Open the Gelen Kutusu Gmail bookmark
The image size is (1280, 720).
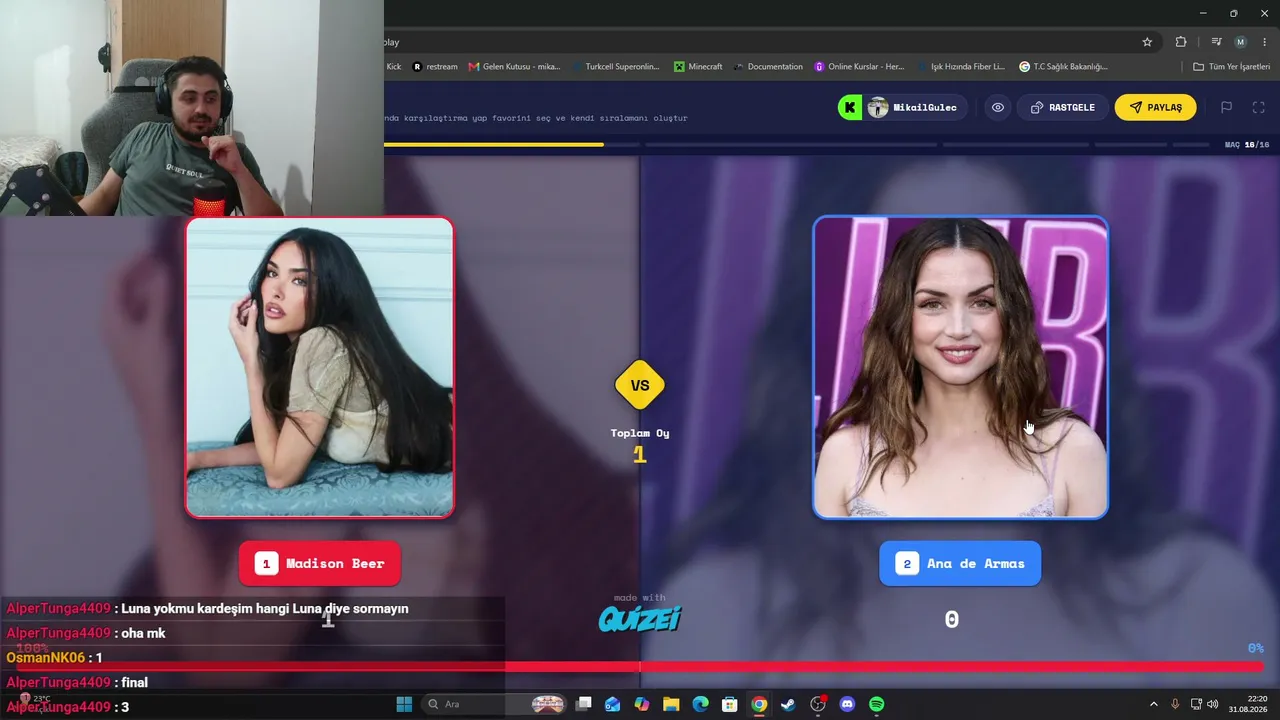[x=514, y=67]
